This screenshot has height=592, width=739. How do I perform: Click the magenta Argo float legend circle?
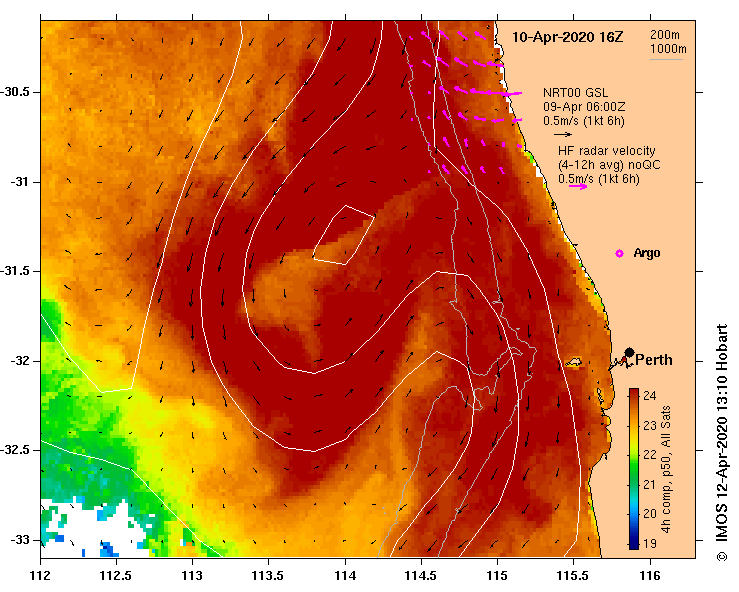click(619, 254)
